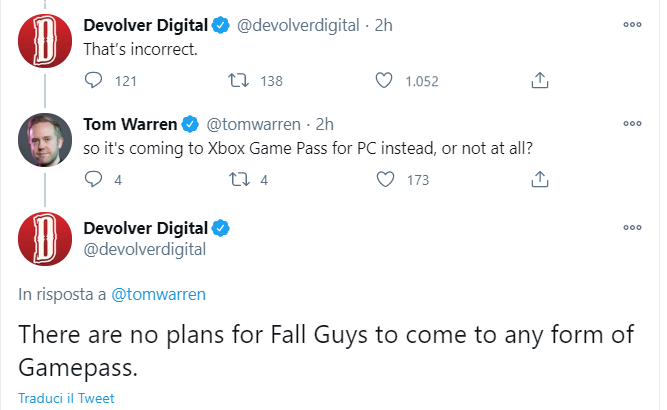Select the Fall Guys Gamepass tweet text
Screen dimensions: 667x410
coord(325,350)
